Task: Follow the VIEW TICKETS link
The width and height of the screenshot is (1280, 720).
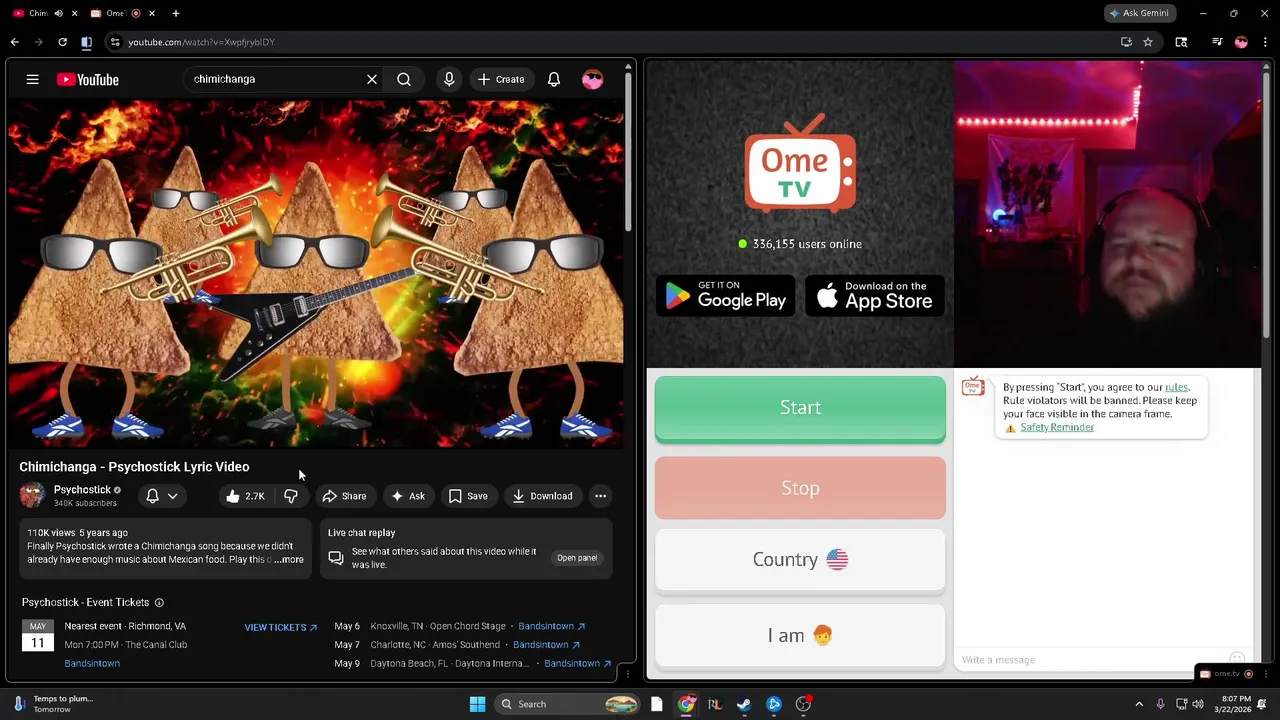Action: tap(281, 627)
